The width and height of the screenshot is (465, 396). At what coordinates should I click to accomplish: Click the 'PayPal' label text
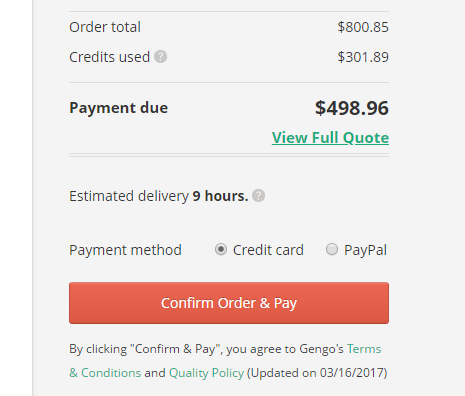[365, 250]
